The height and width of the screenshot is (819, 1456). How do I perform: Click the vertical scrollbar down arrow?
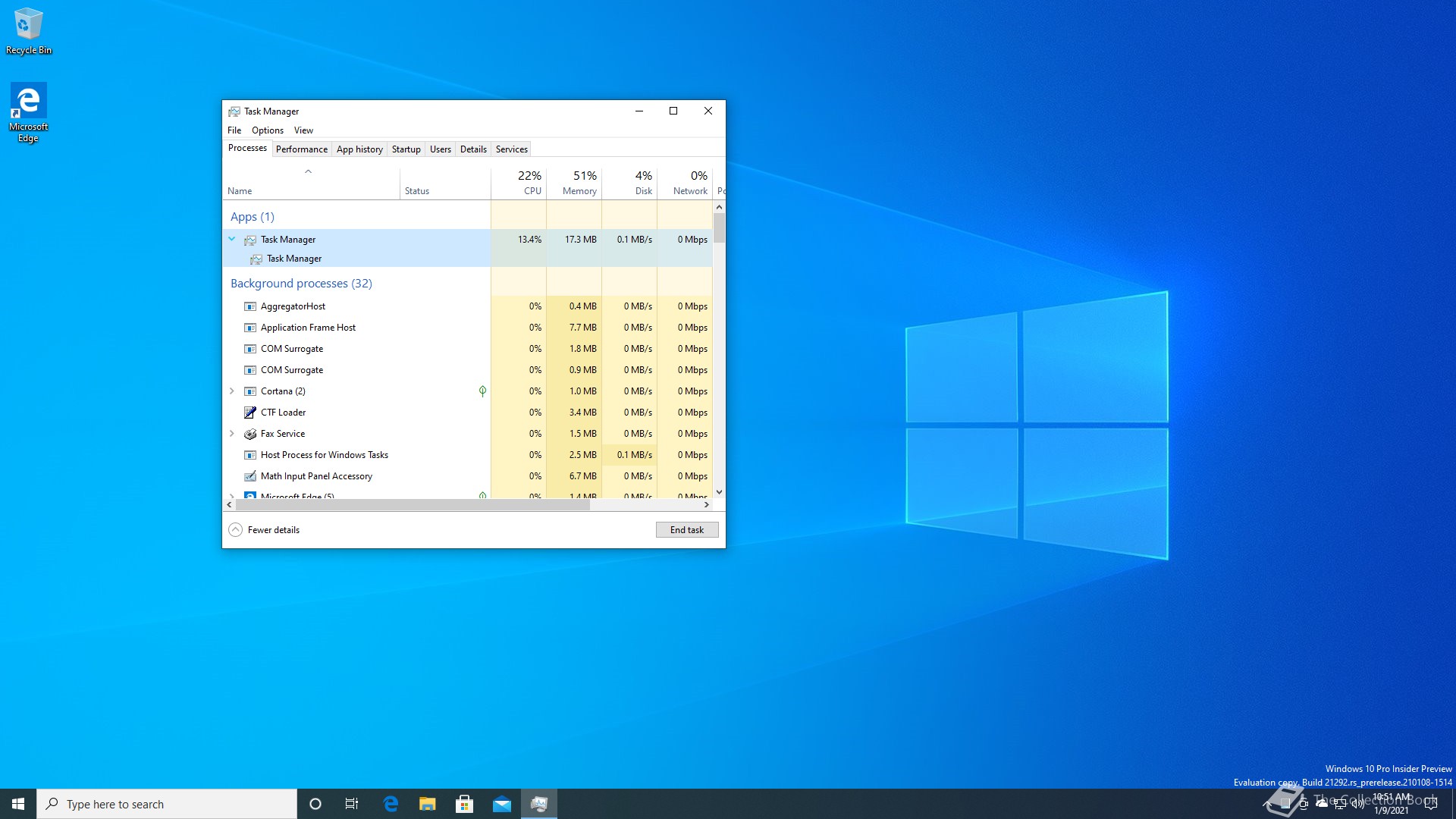click(x=719, y=492)
